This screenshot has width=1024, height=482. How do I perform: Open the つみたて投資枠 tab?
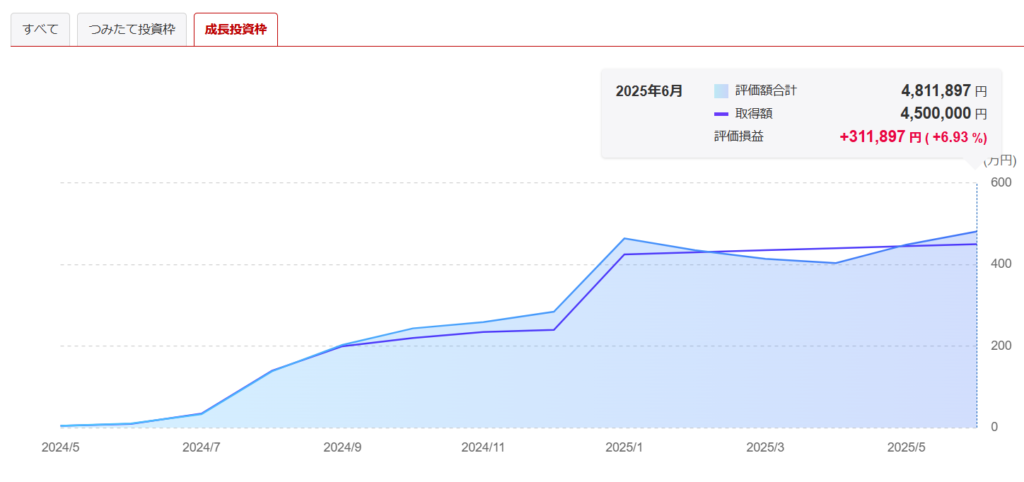tap(131, 30)
